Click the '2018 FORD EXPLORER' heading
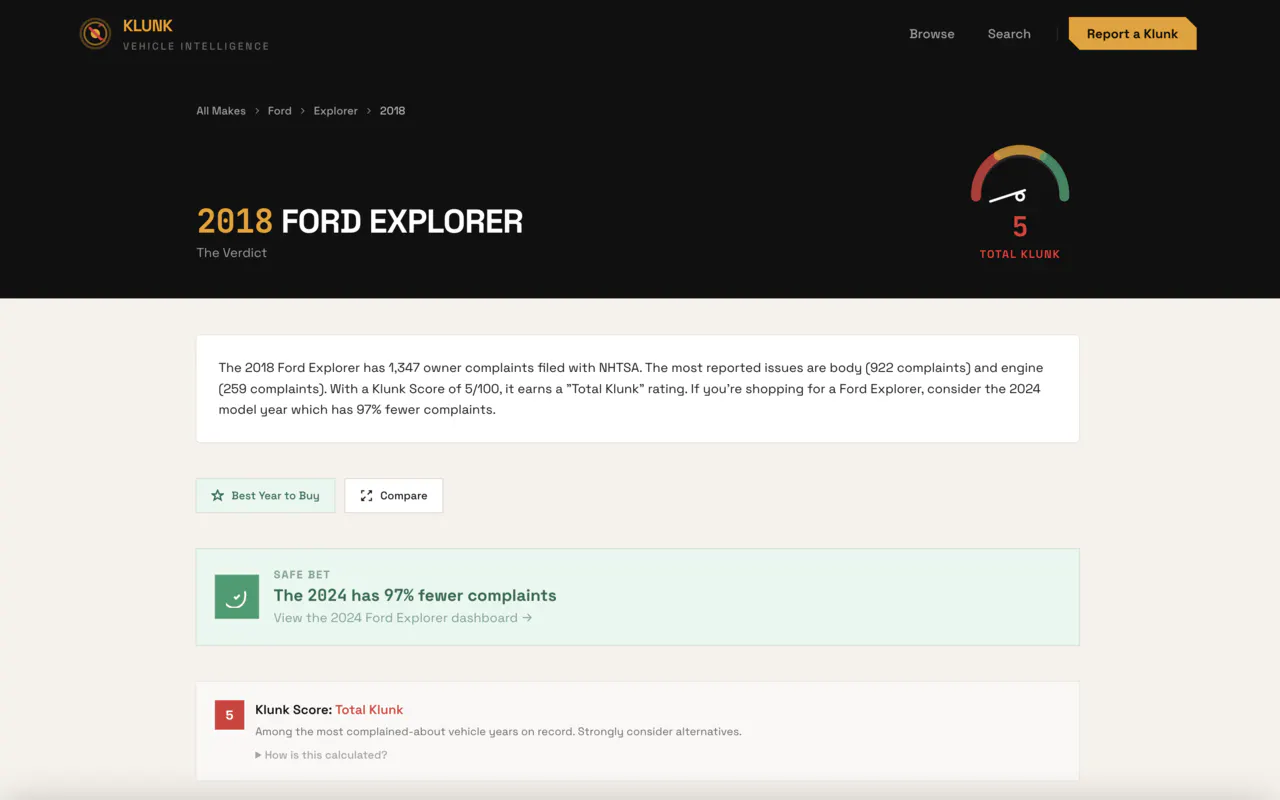1280x800 pixels. [360, 221]
